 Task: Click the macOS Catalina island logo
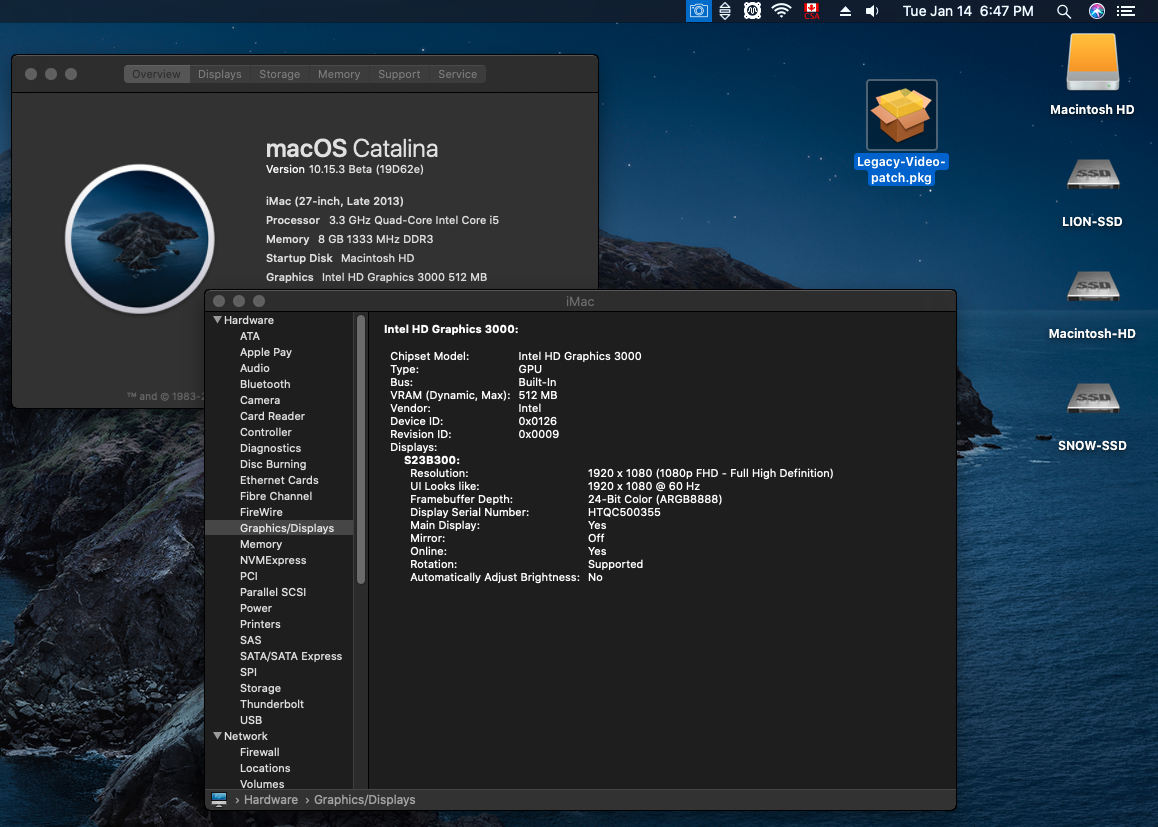(x=140, y=239)
